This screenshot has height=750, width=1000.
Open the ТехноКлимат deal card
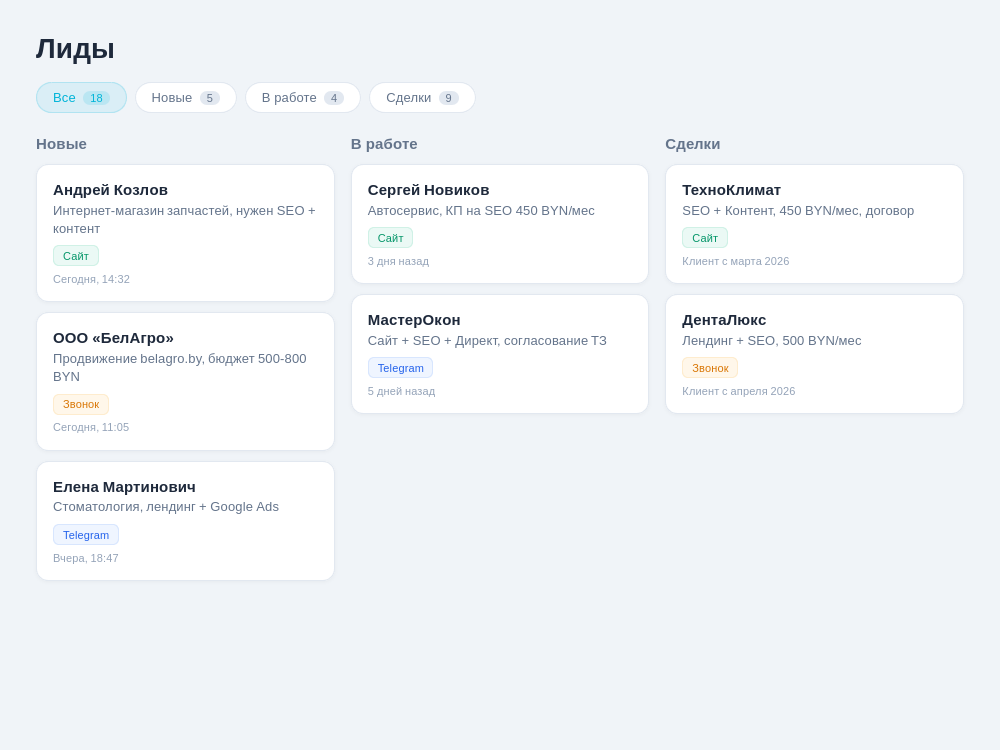[x=814, y=224]
